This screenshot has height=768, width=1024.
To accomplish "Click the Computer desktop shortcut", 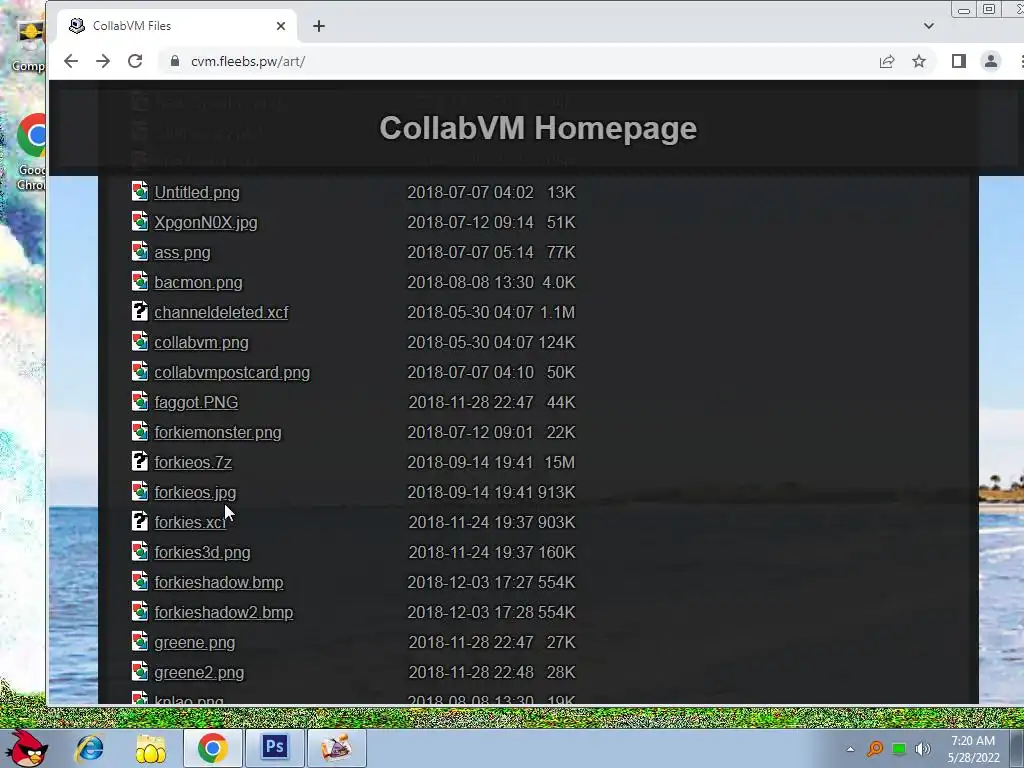I will coord(29,47).
